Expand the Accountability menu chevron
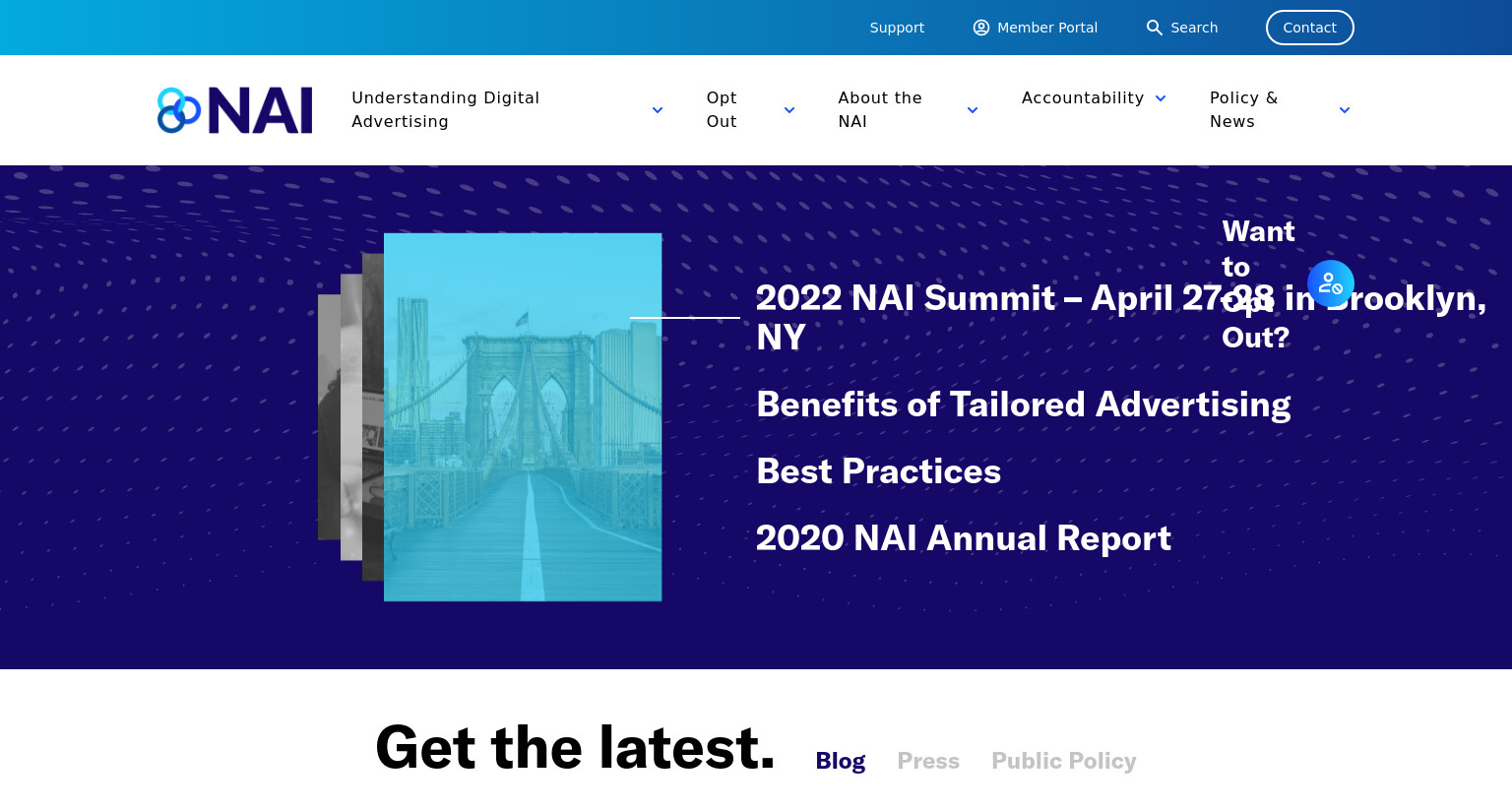The image size is (1512, 811). [1161, 98]
